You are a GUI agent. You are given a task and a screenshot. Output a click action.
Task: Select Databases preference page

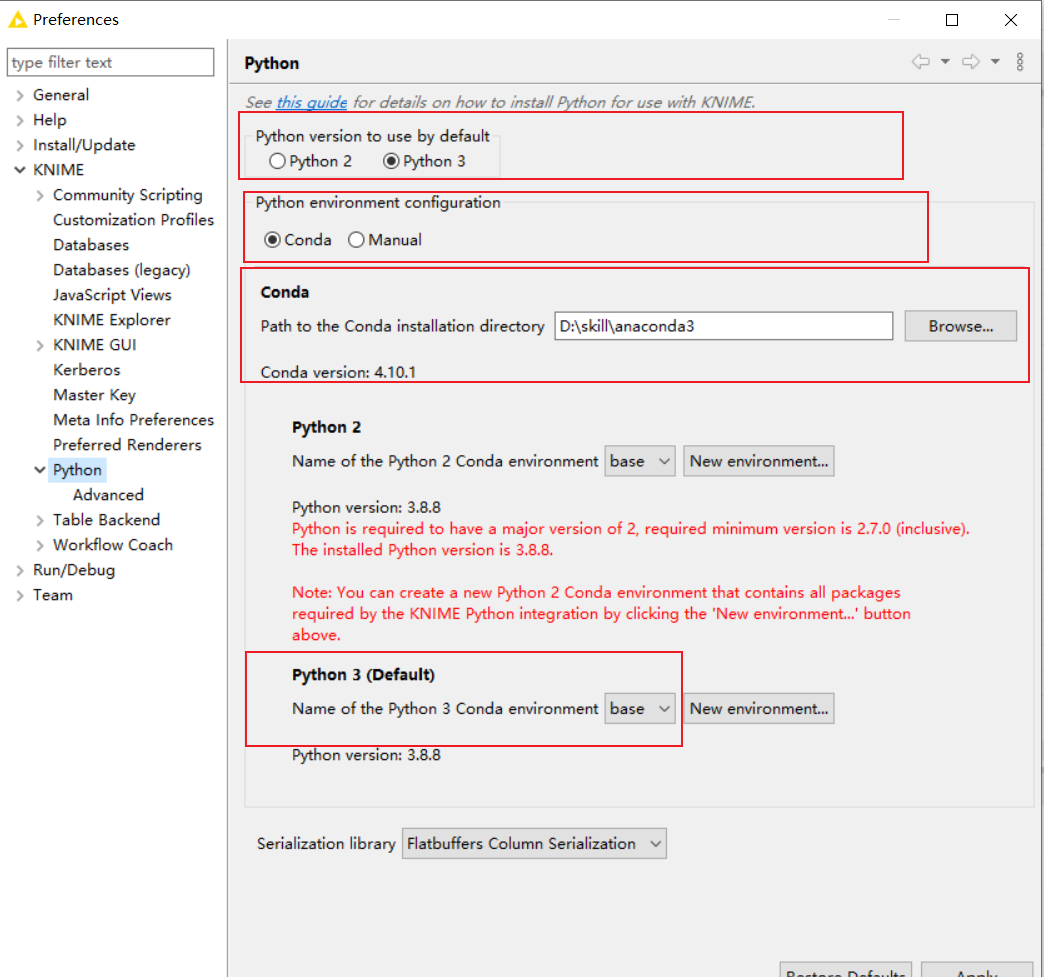point(91,245)
